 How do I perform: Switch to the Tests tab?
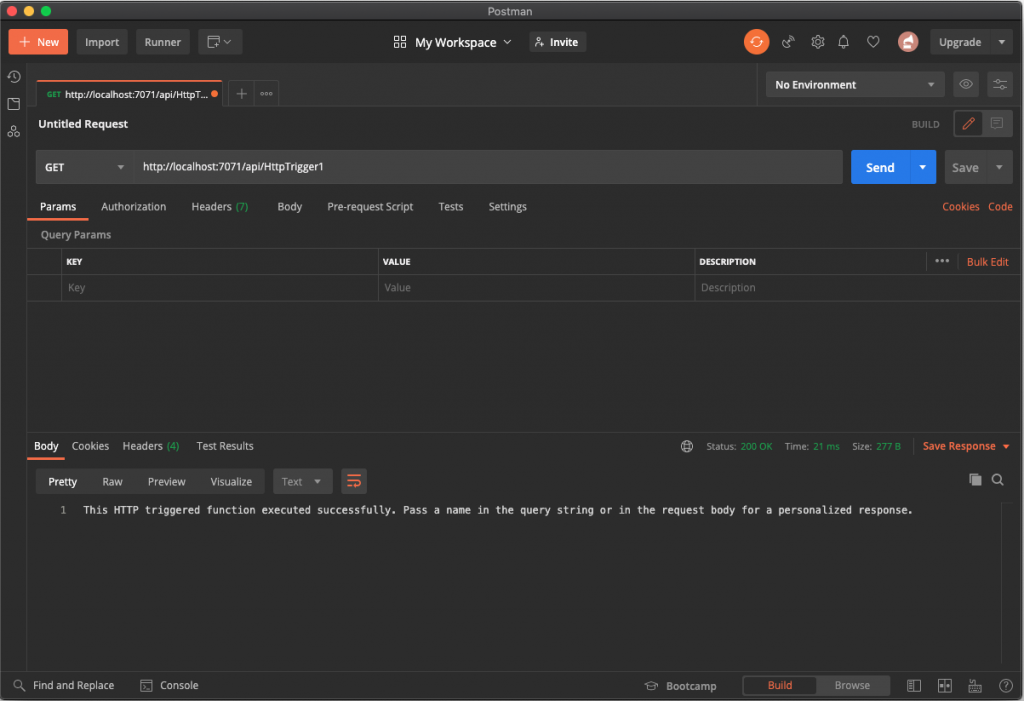coord(451,206)
